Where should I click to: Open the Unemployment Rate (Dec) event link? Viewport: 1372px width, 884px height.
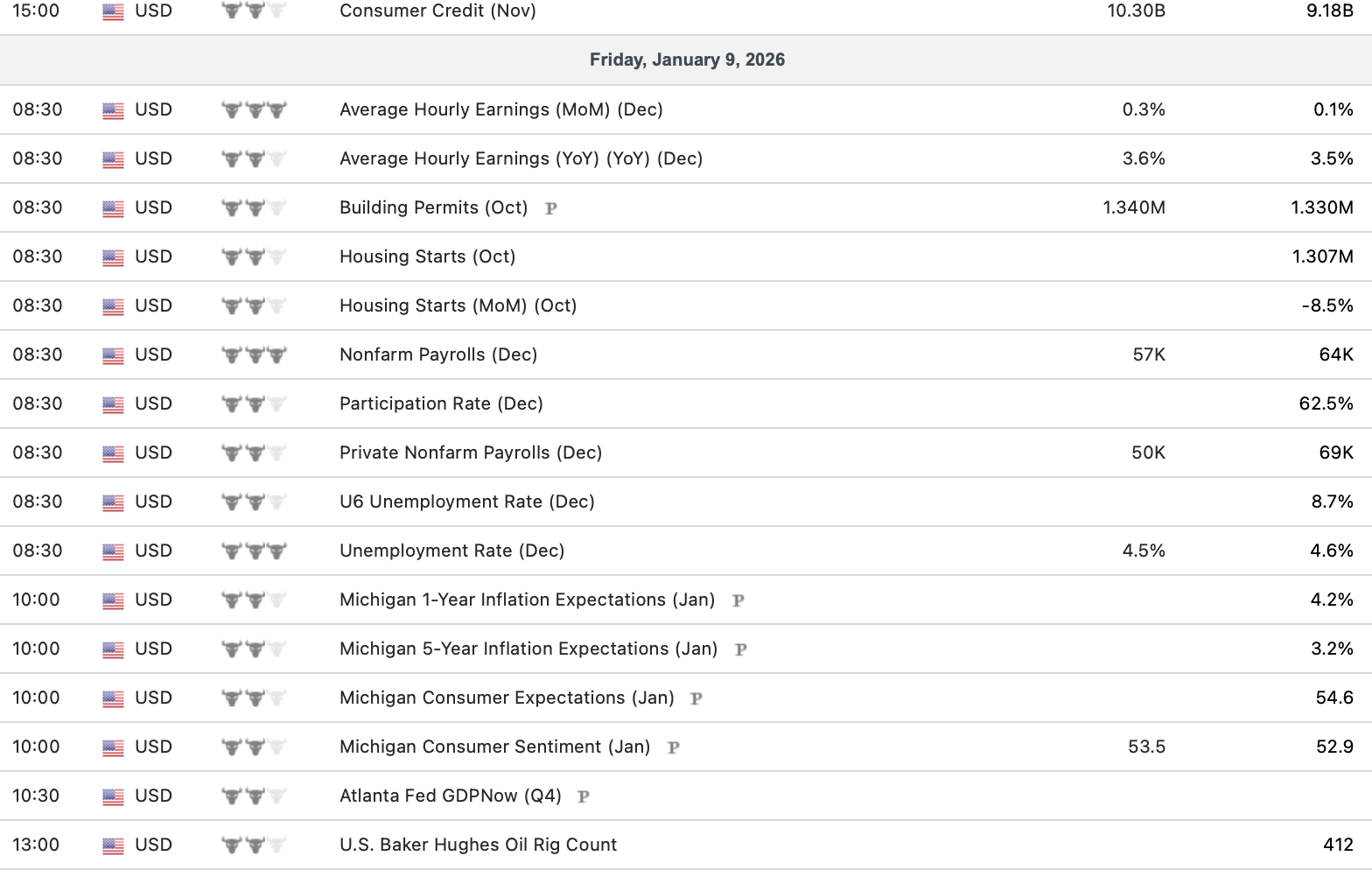pyautogui.click(x=451, y=551)
